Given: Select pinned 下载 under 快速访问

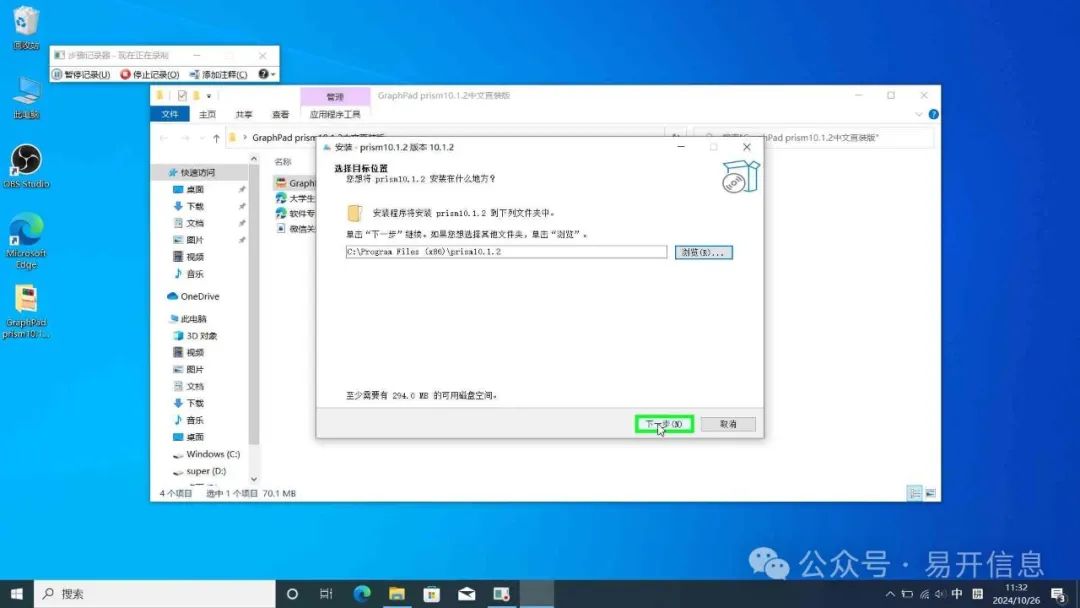Looking at the screenshot, I should [x=195, y=206].
